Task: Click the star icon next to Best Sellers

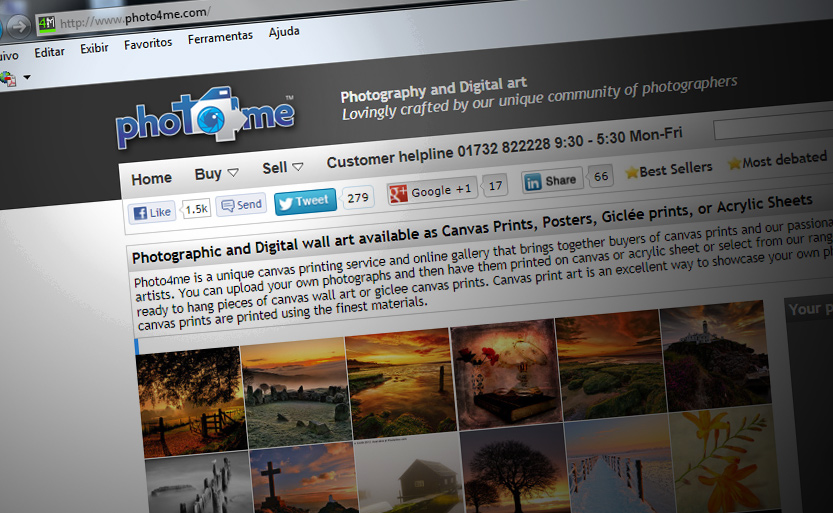Action: (x=631, y=173)
